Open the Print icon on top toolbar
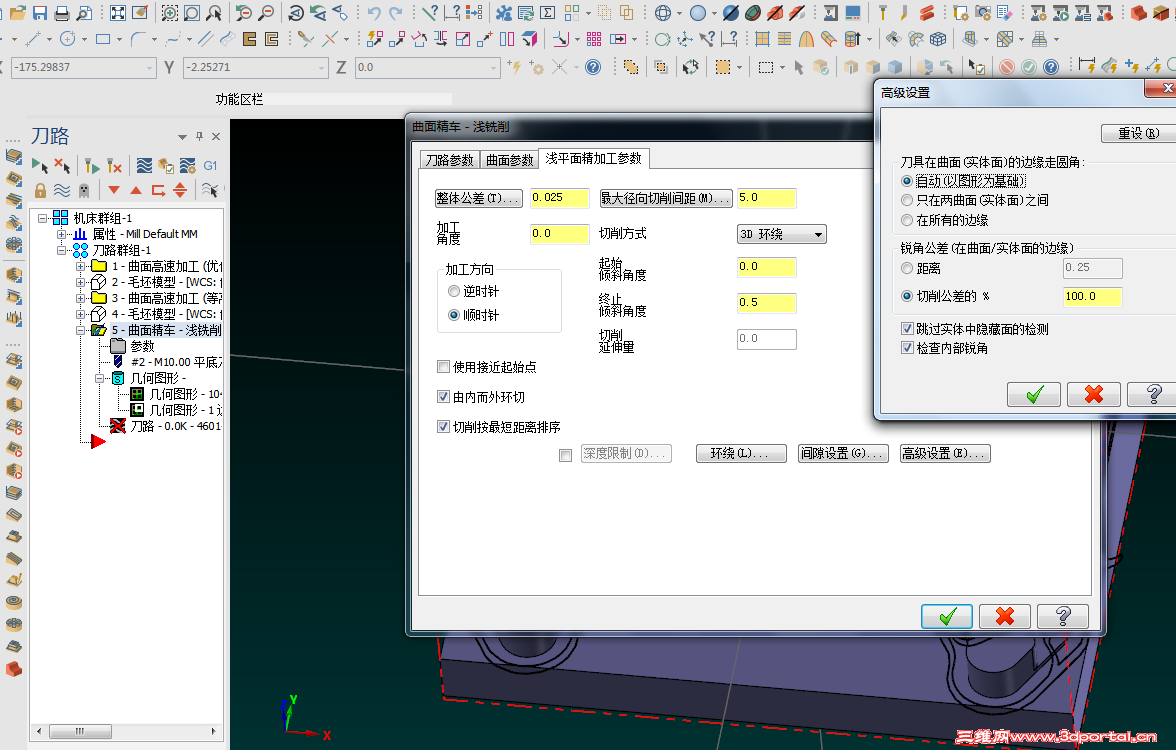 click(x=59, y=13)
